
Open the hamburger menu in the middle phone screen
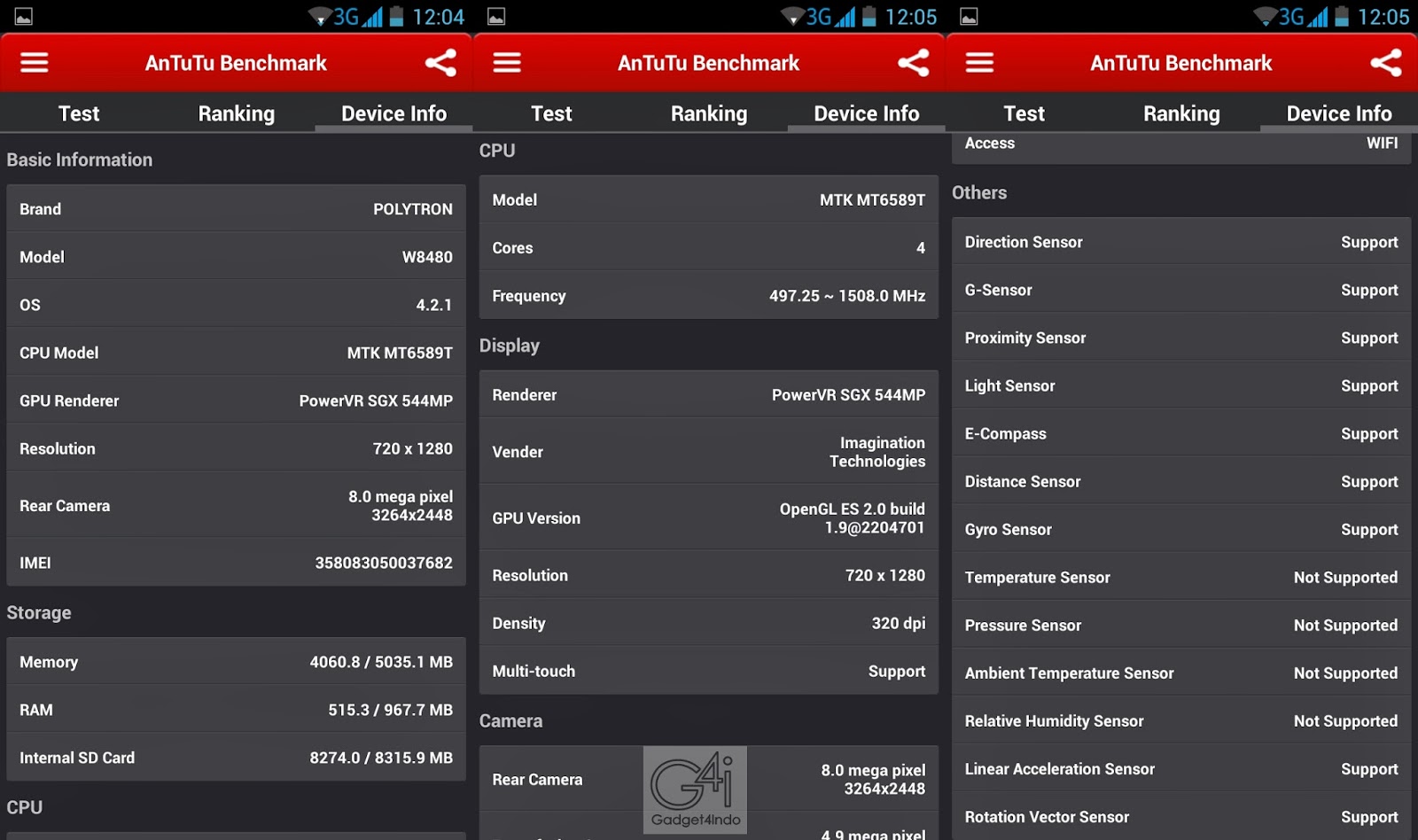(x=507, y=63)
